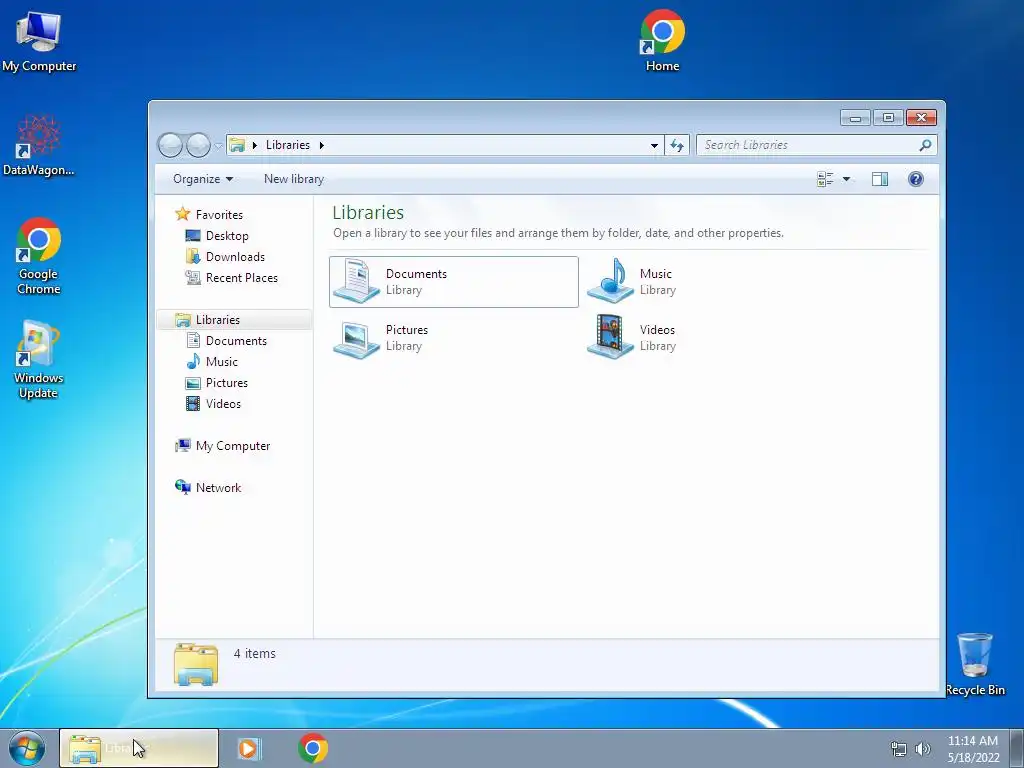Click the '4 items' status text
1024x768 pixels.
(255, 653)
